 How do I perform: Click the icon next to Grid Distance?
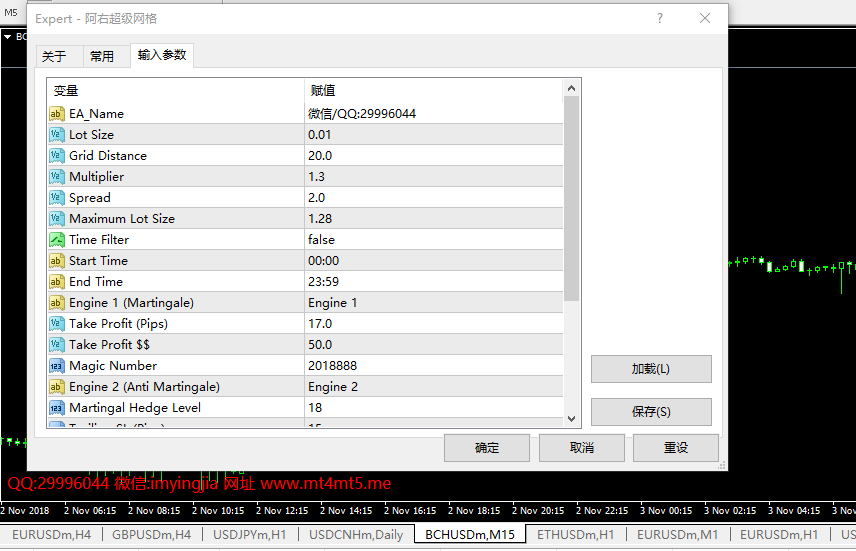tap(57, 156)
